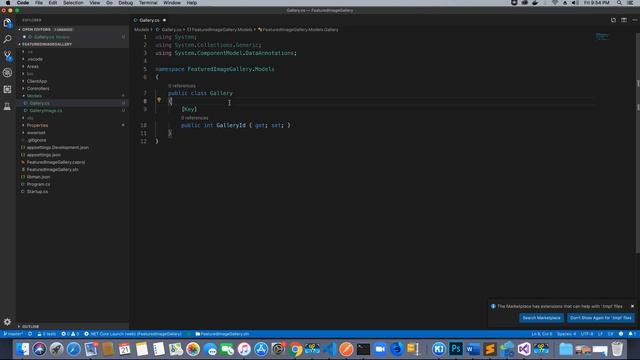Click the .NET Core Launch status item
The height and width of the screenshot is (360, 640).
click(132, 334)
